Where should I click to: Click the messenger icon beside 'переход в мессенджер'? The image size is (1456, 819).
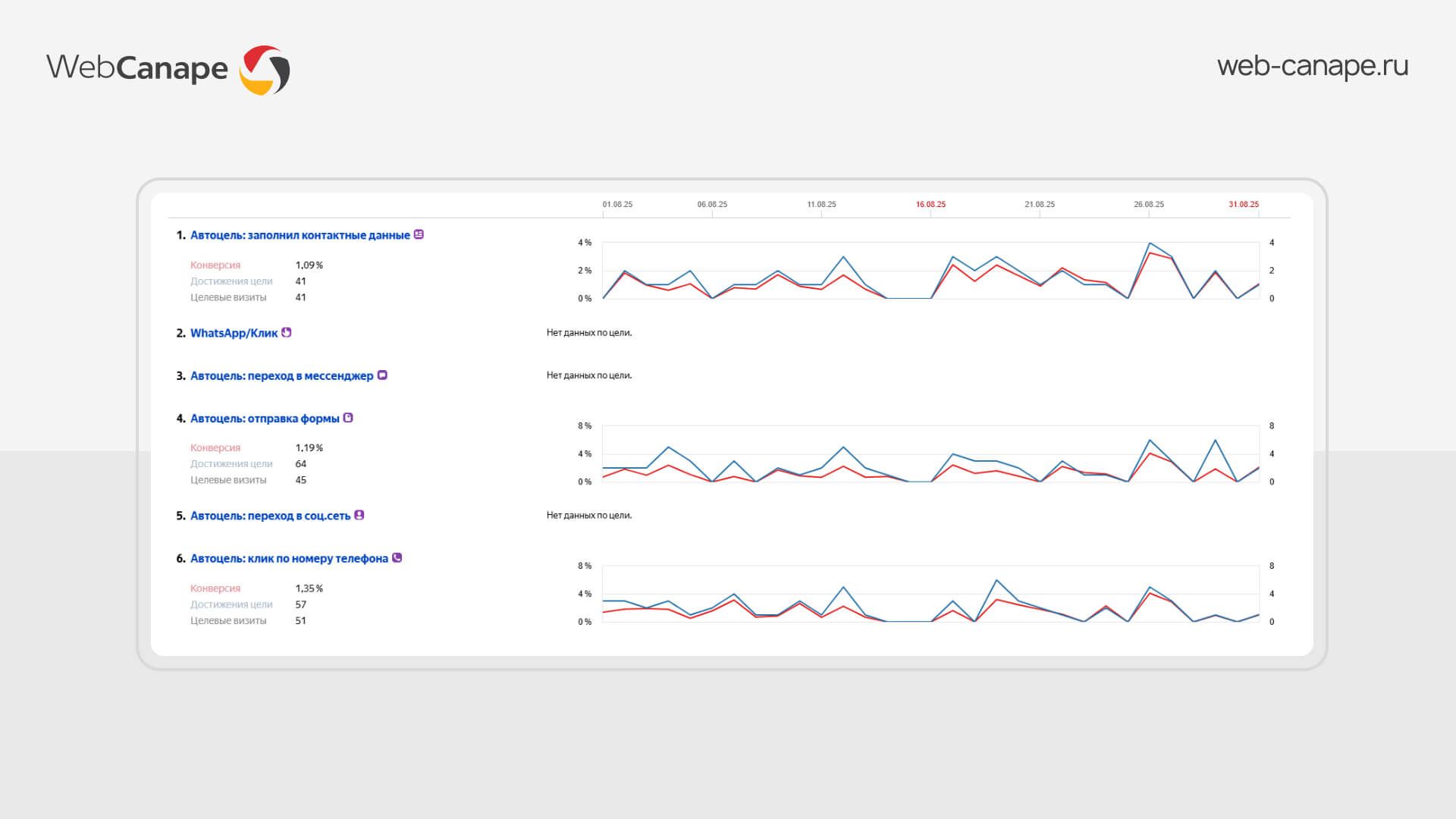(x=382, y=375)
